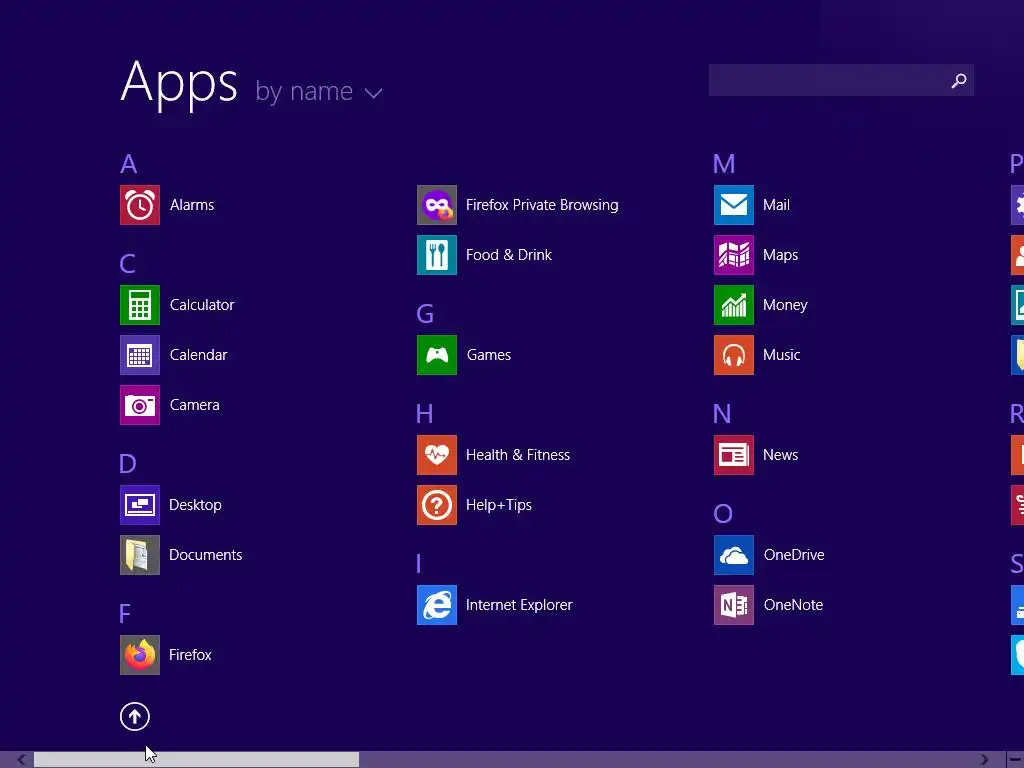
Task: Select the letter M group header
Action: tap(724, 164)
